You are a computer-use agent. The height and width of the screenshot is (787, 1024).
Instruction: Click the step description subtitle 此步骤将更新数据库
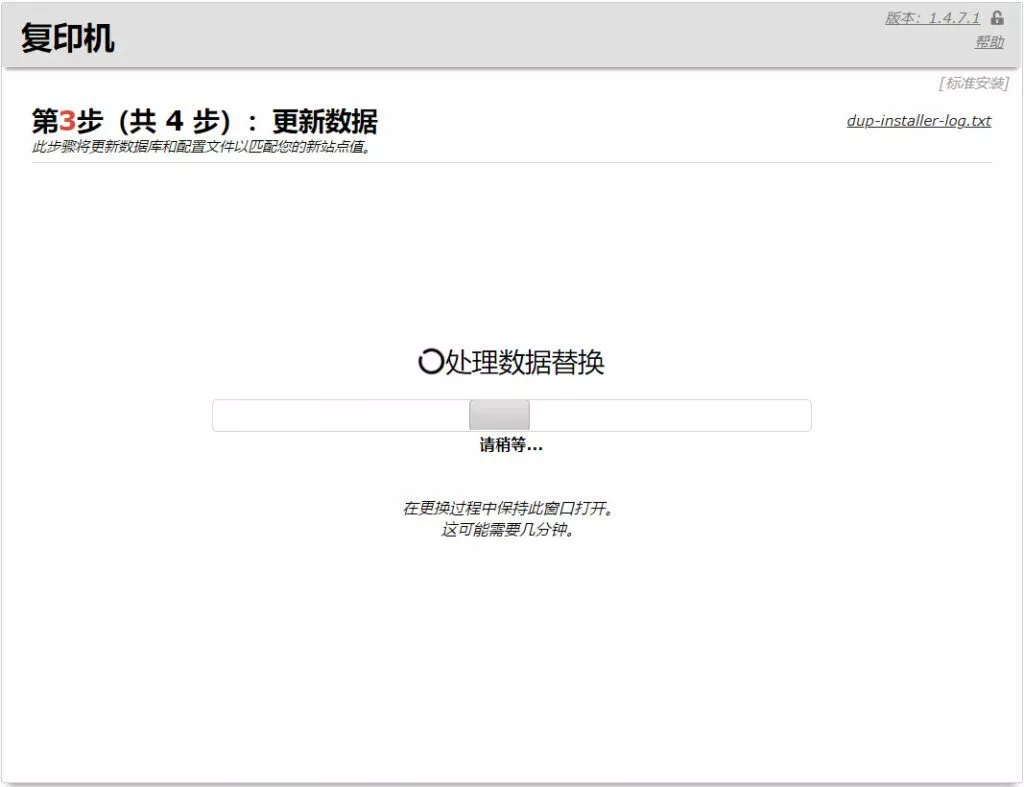202,147
